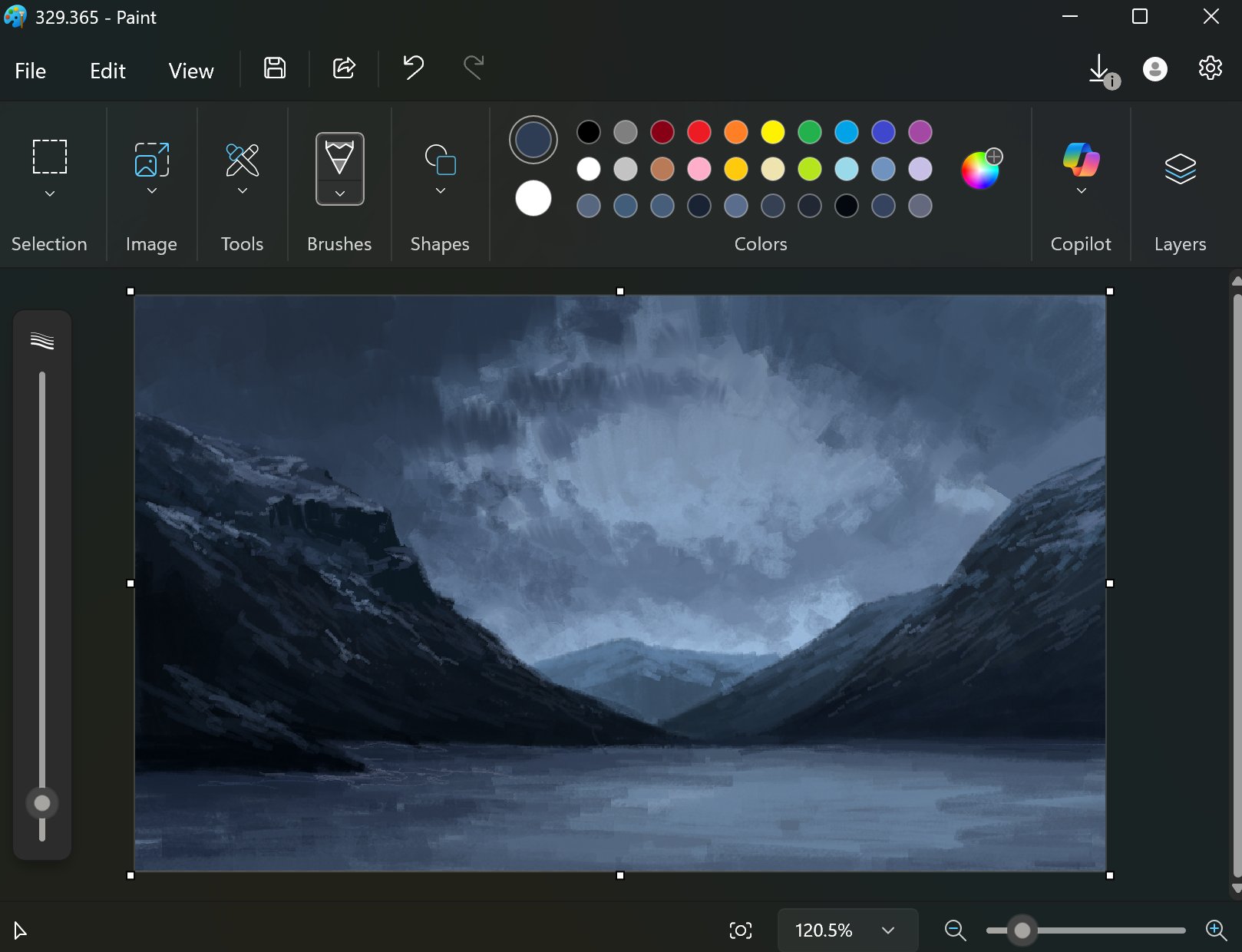Click top-center canvas resize handle
Screen dimensions: 1242x952
[620, 292]
